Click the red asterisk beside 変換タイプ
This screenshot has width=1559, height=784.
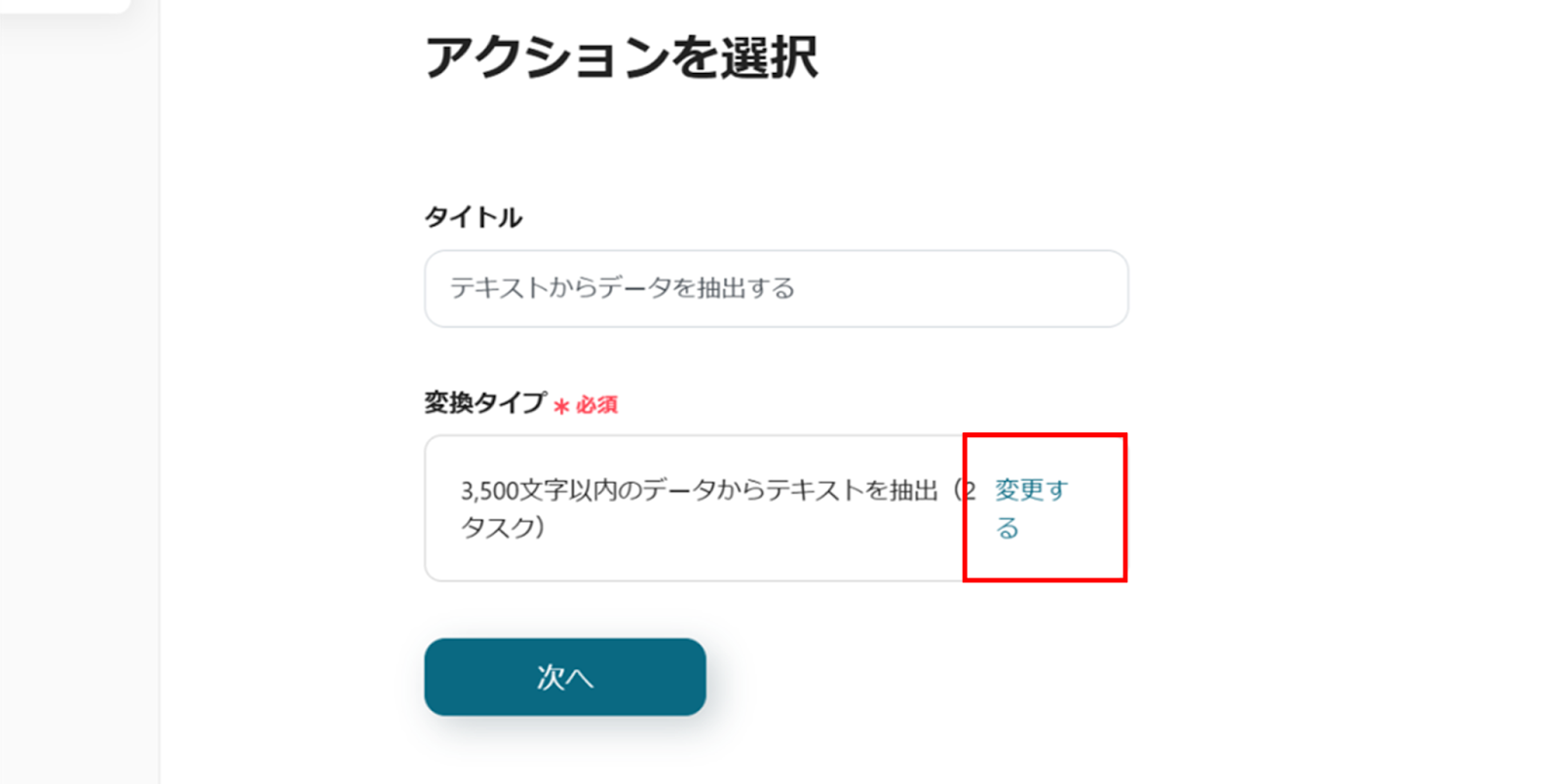tap(561, 406)
